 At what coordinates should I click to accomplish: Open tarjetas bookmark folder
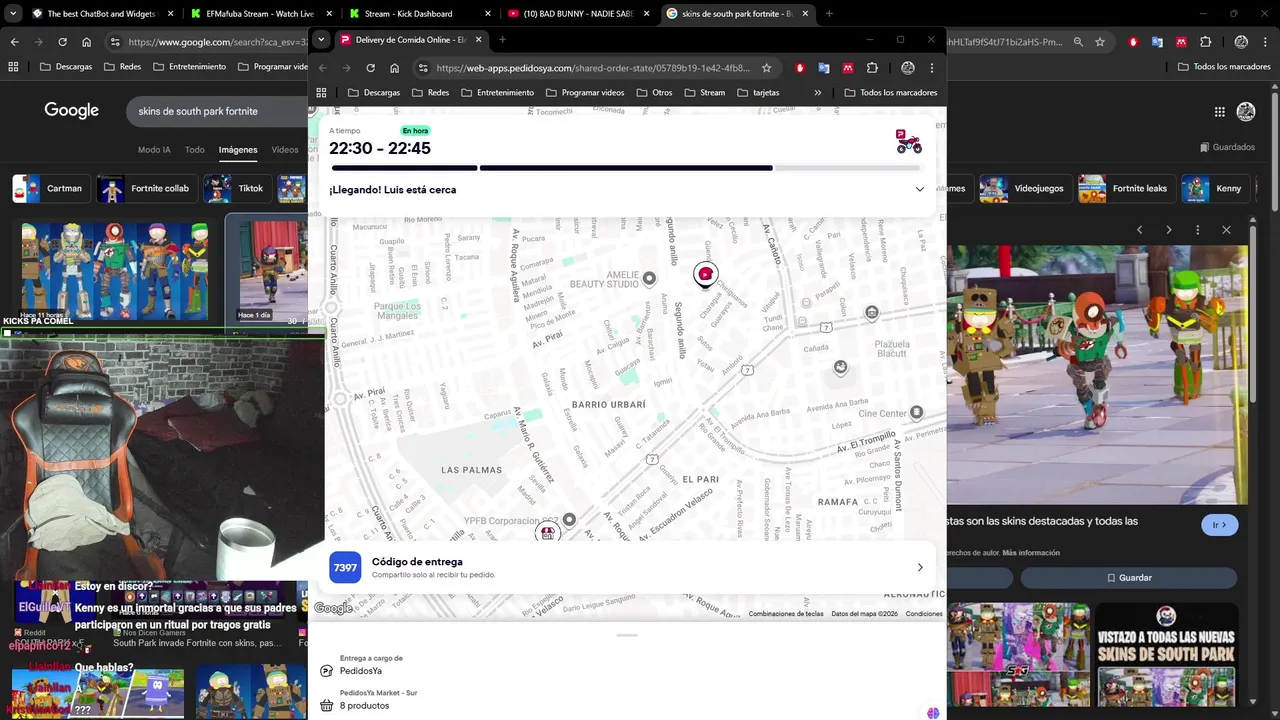coord(758,93)
